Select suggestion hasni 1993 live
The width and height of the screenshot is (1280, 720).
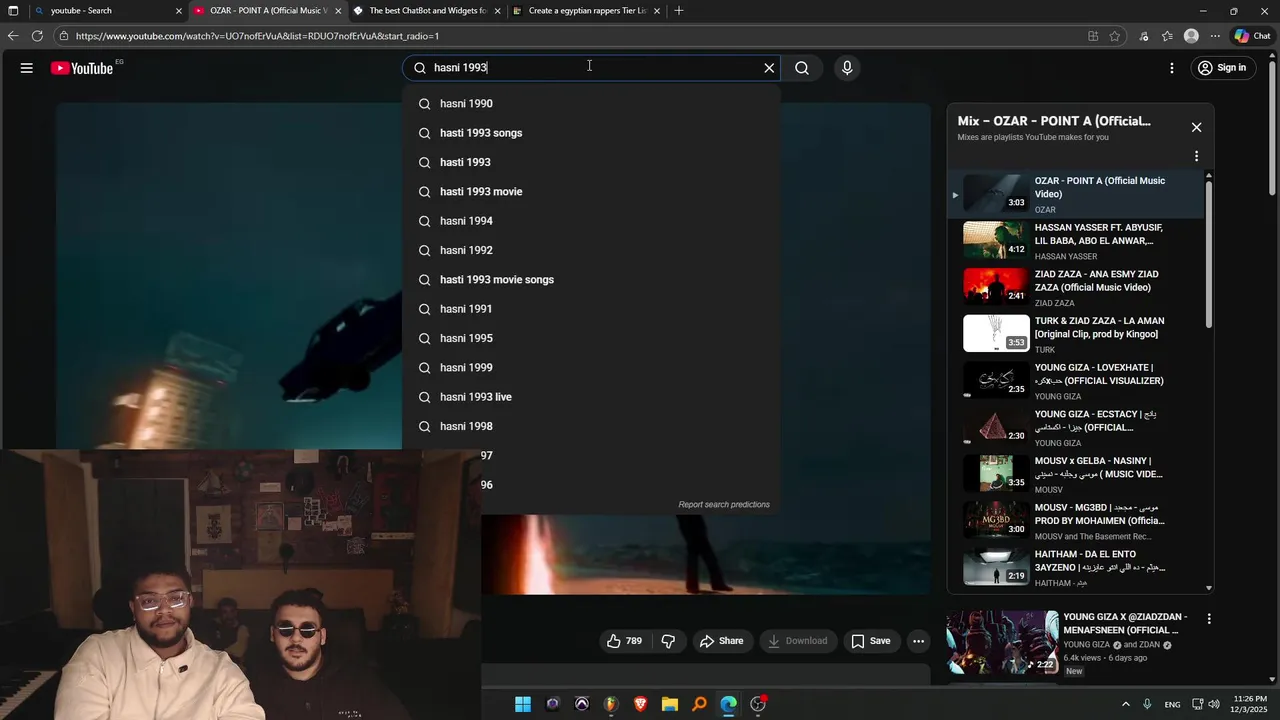pyautogui.click(x=591, y=397)
